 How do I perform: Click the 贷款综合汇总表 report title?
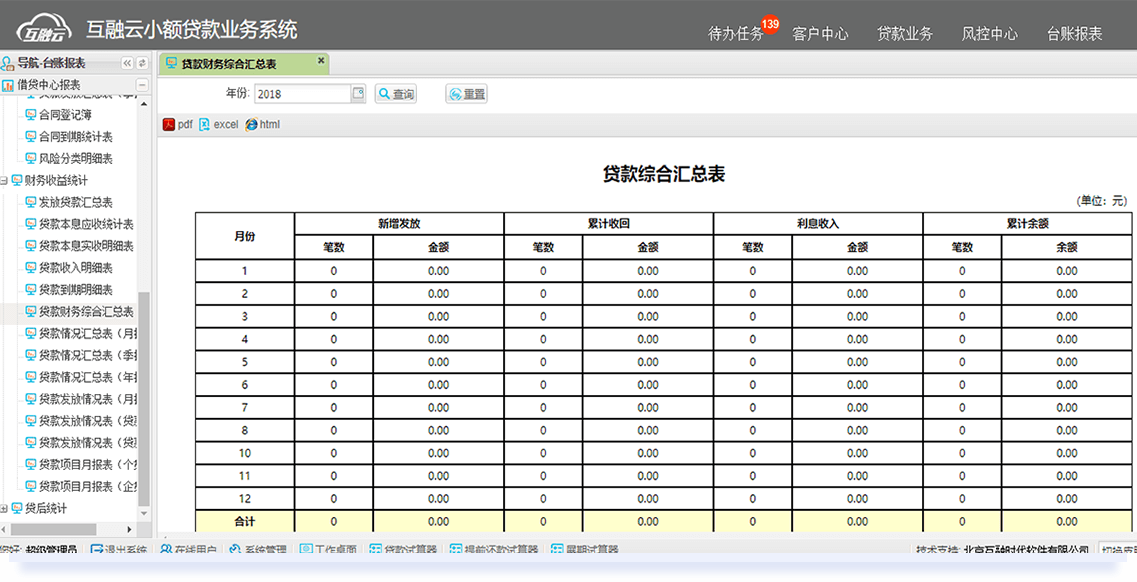[x=664, y=175]
